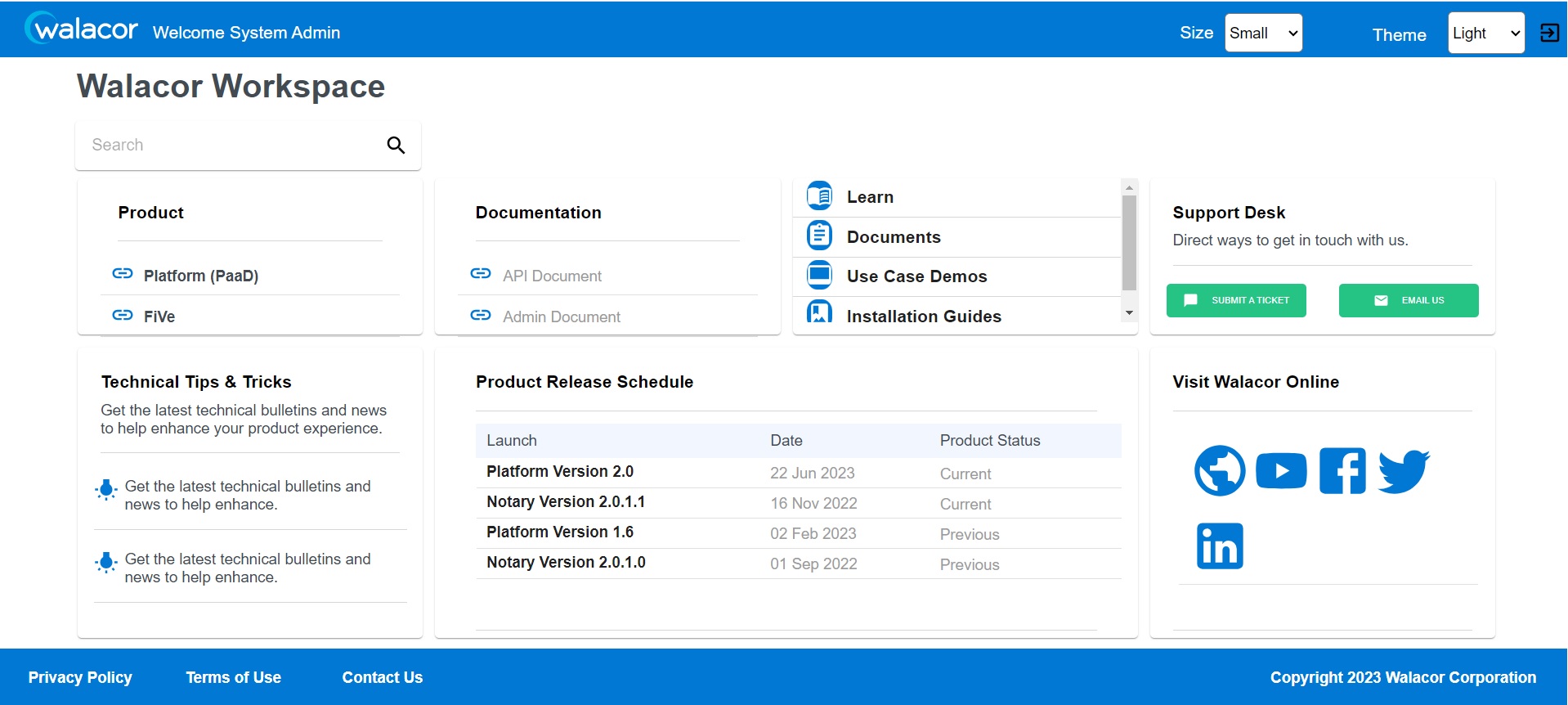Image resolution: width=1568 pixels, height=705 pixels.
Task: Click the Launch column header
Action: [512, 440]
